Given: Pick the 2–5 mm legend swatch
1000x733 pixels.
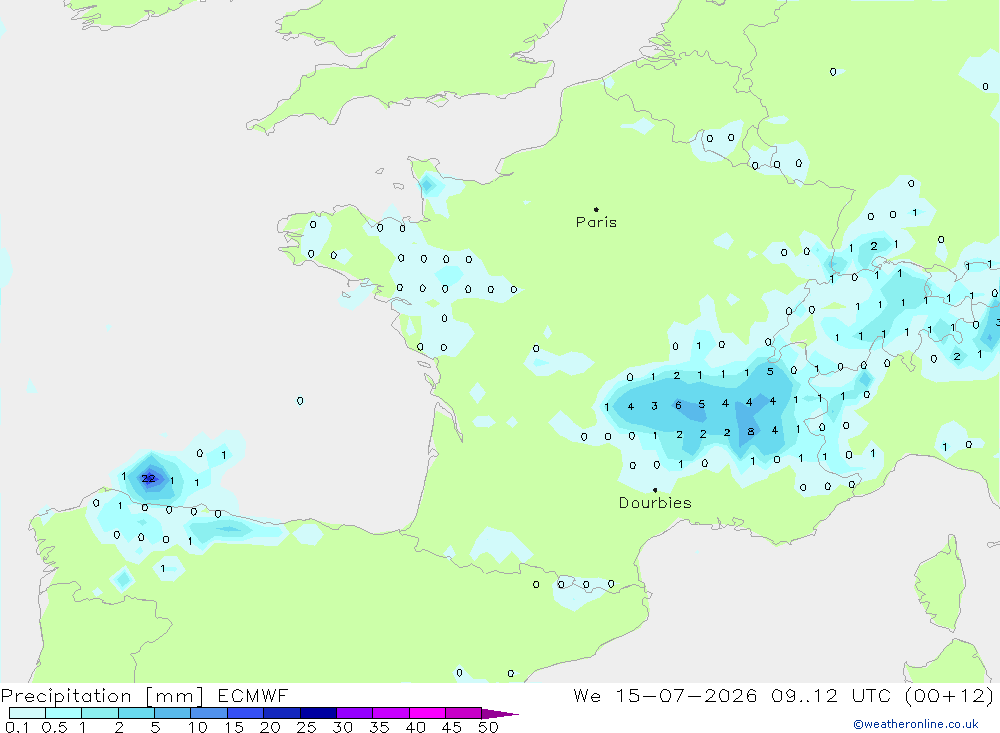Looking at the screenshot, I should tap(136, 713).
